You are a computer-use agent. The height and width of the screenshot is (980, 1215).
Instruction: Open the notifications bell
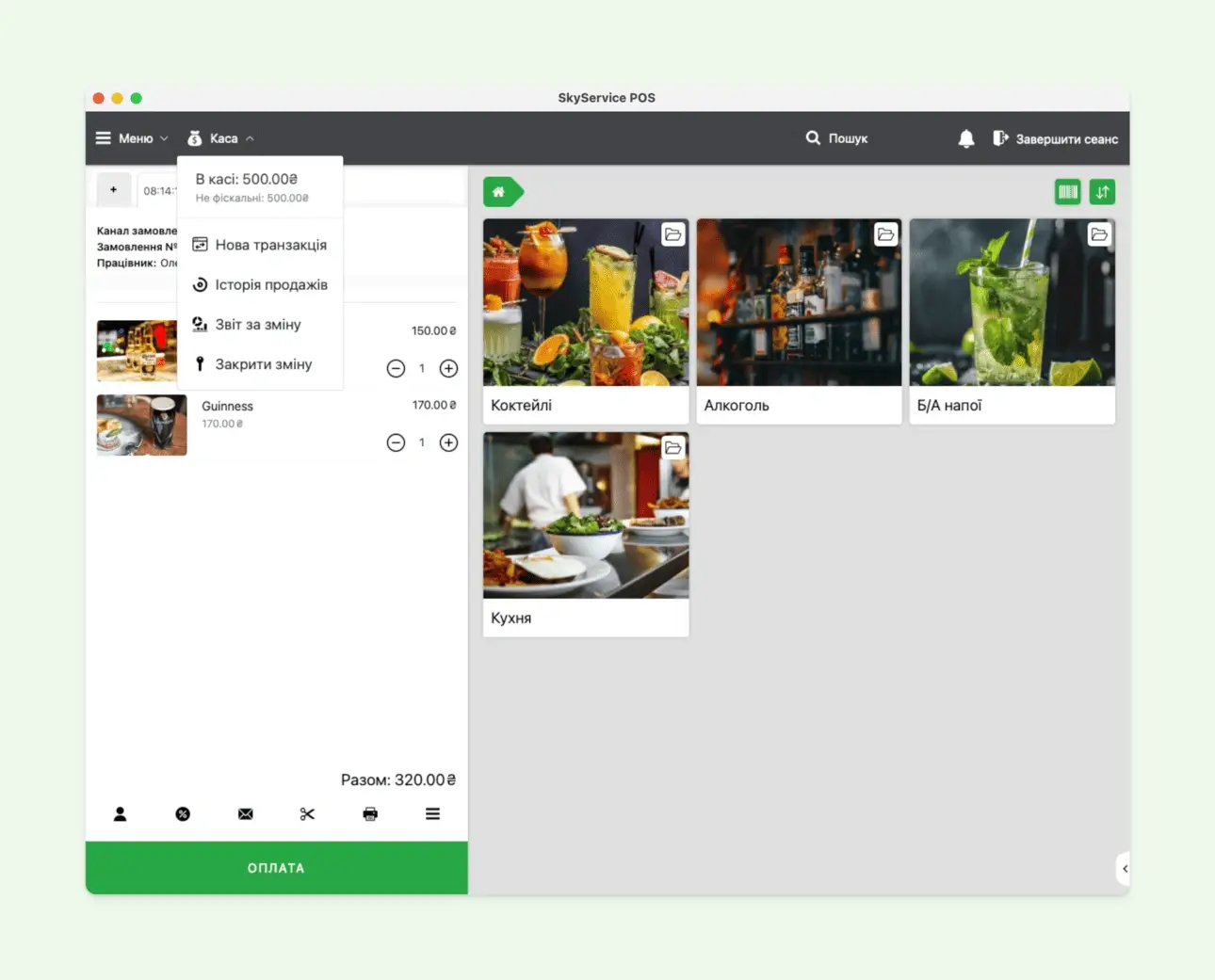pyautogui.click(x=965, y=138)
